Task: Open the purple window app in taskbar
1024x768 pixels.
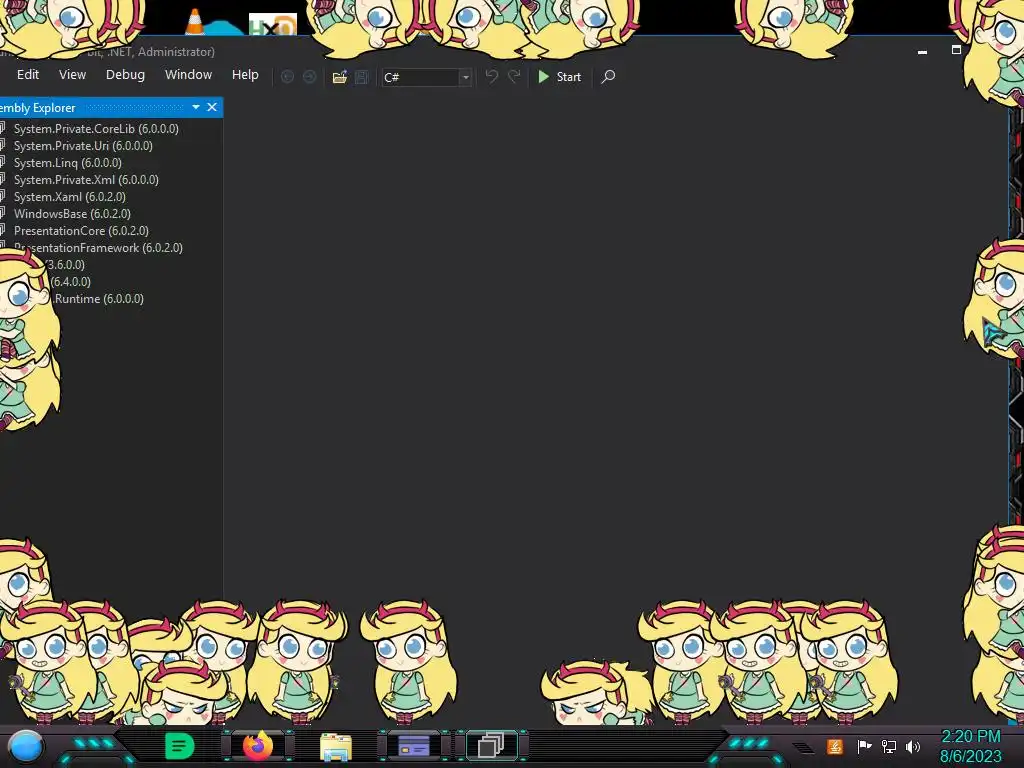Action: pyautogui.click(x=413, y=745)
